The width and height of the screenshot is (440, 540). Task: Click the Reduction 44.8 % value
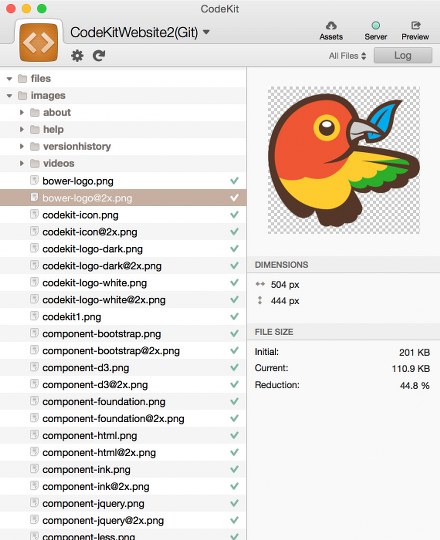[x=415, y=385]
